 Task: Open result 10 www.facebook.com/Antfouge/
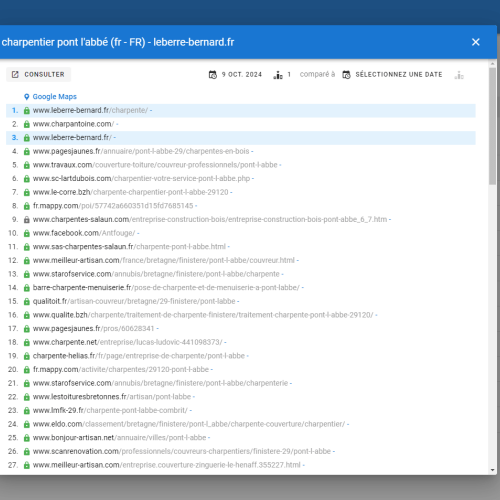(84, 233)
